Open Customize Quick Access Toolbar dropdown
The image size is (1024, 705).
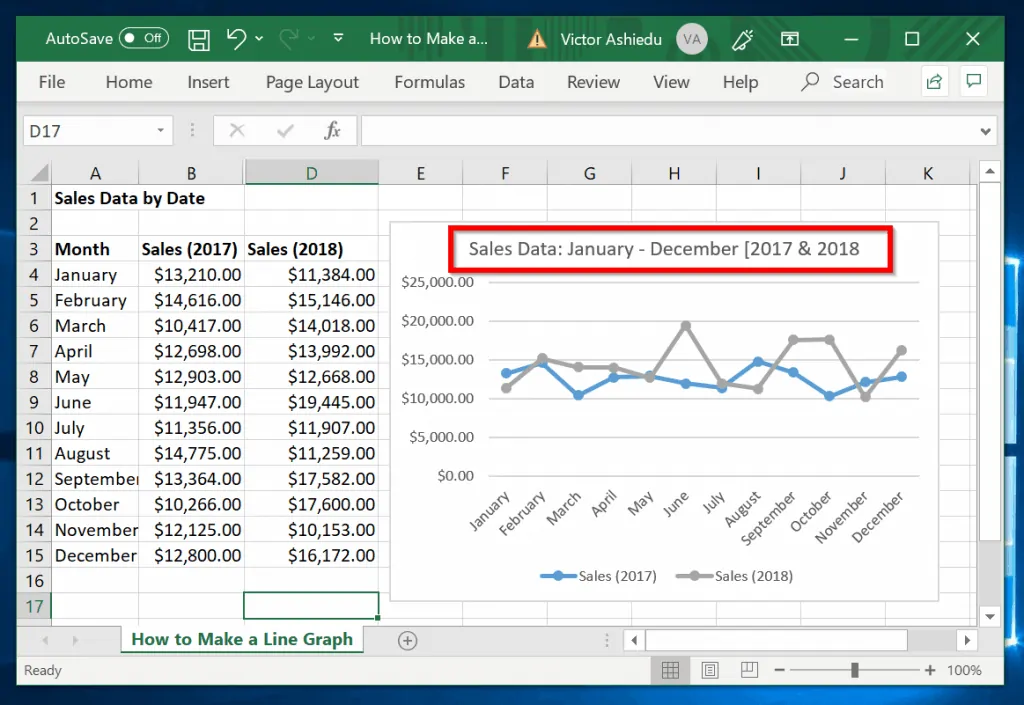click(338, 39)
